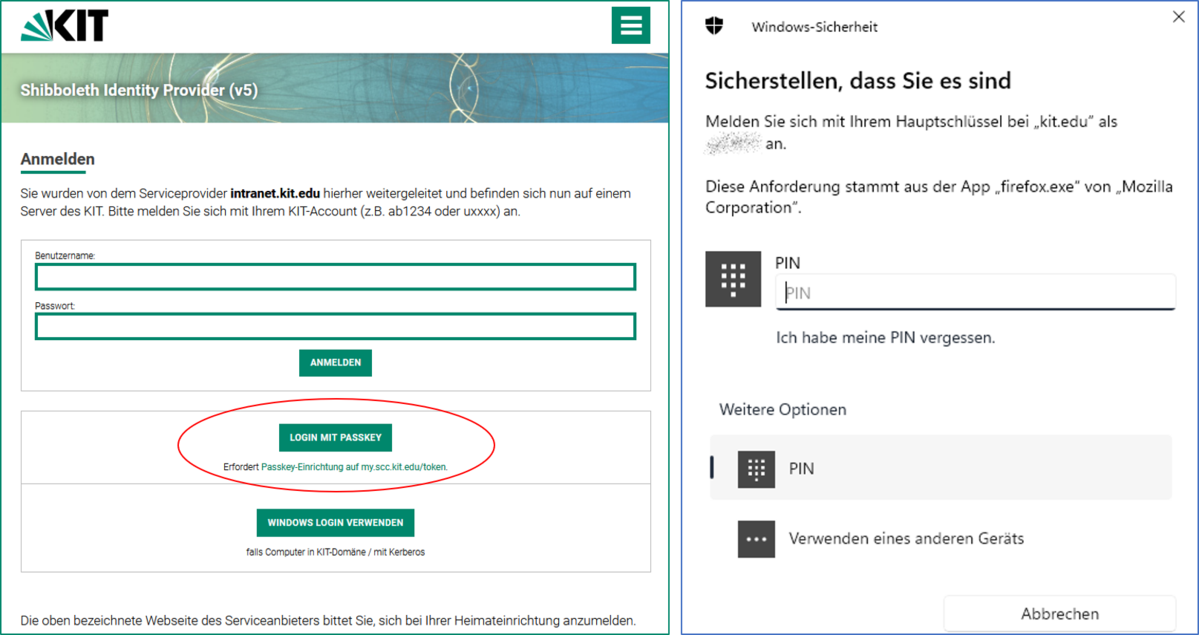Viewport: 1199px width, 635px height.
Task: Focus the Benutzername input field
Action: pos(335,277)
